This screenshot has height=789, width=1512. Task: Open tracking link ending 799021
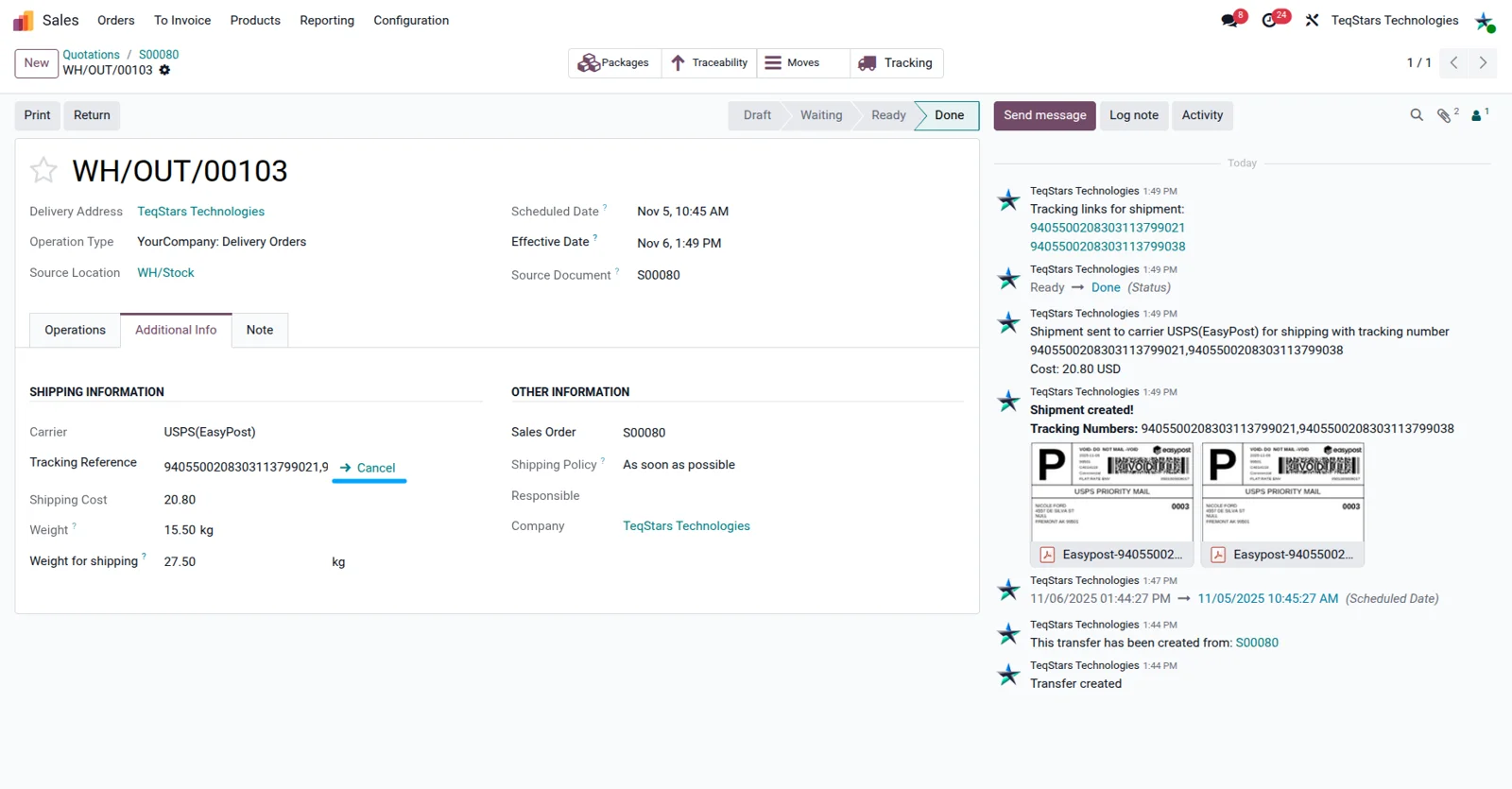pyautogui.click(x=1108, y=228)
